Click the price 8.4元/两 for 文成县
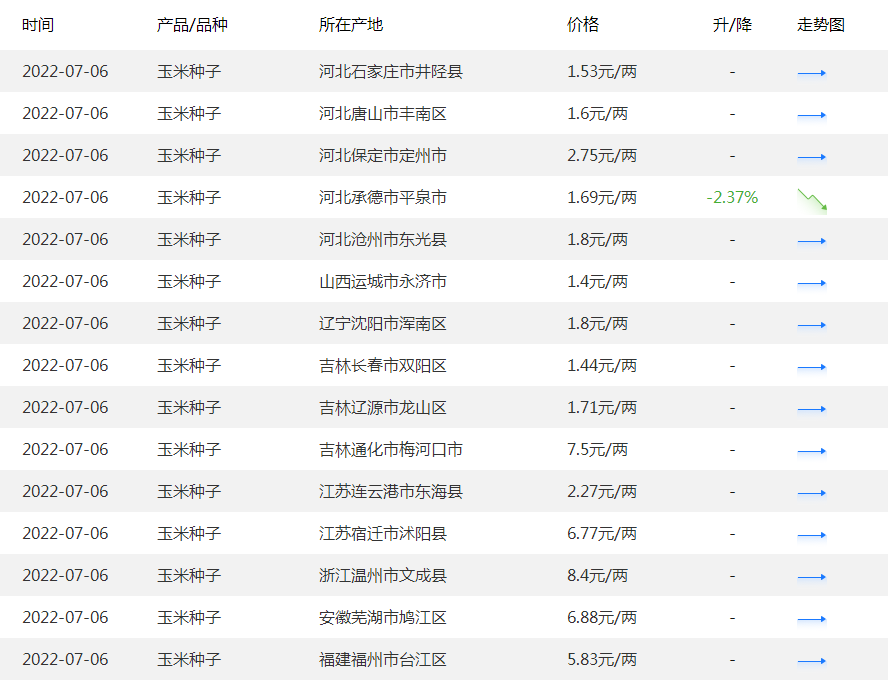The height and width of the screenshot is (680, 888). pos(598,576)
